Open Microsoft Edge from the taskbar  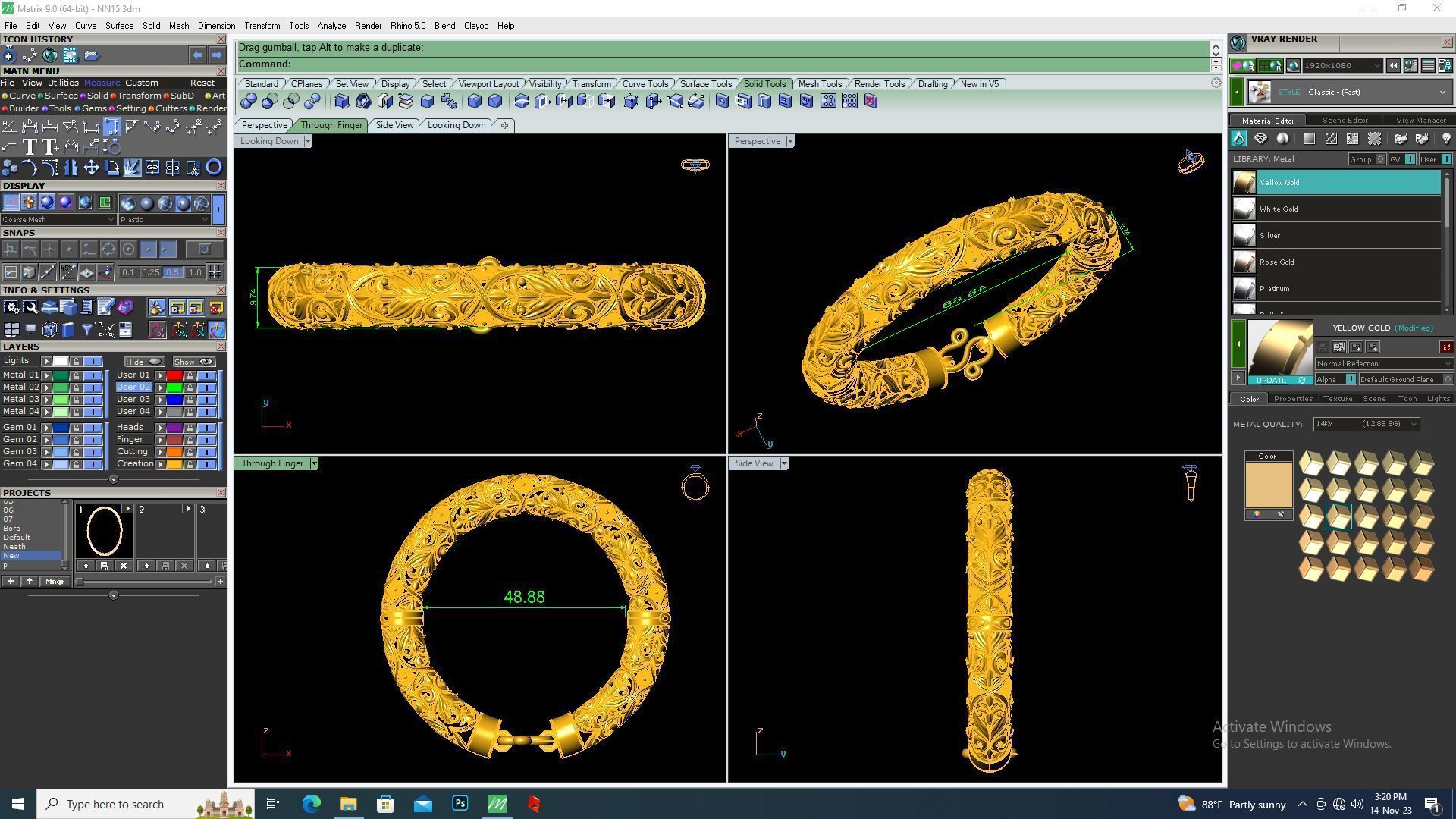[312, 804]
